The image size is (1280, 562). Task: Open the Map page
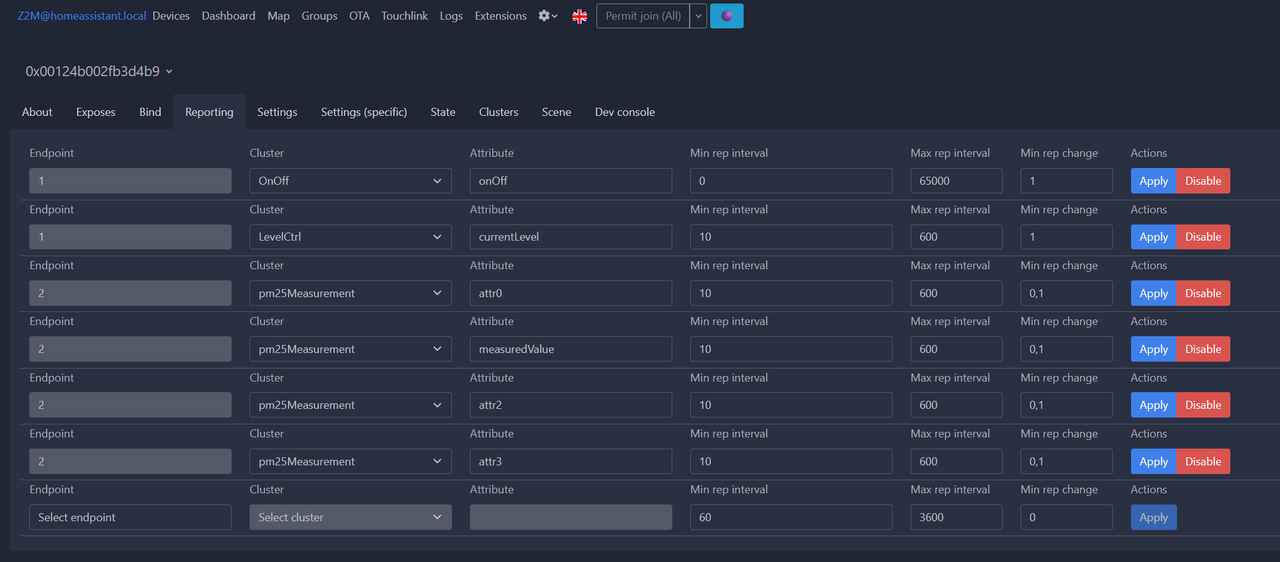(278, 16)
